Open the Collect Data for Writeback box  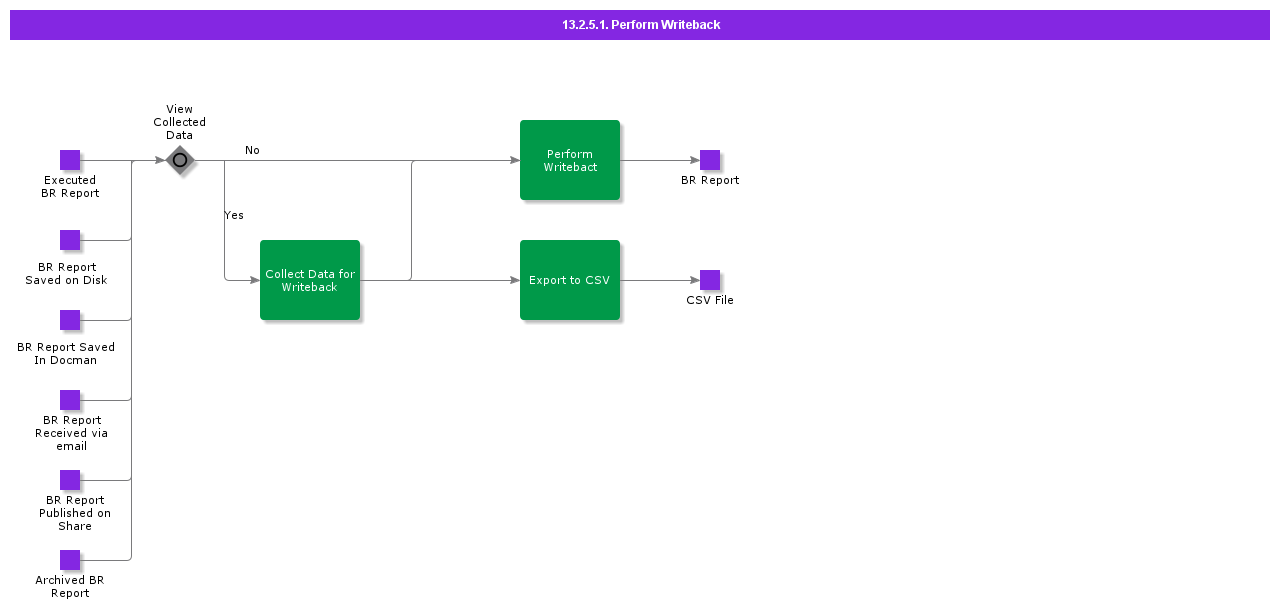tap(310, 280)
